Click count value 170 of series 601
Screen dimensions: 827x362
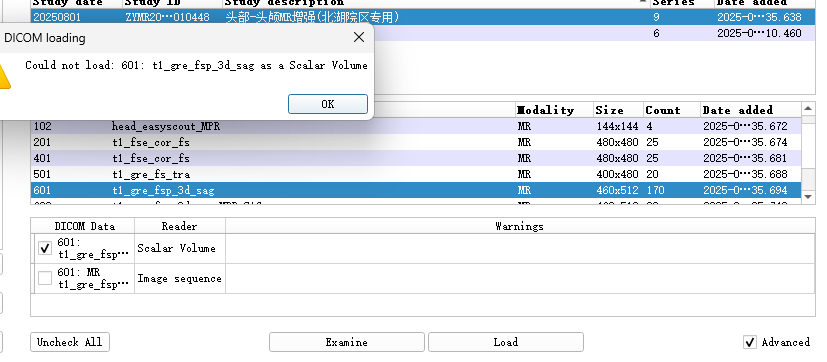click(655, 190)
